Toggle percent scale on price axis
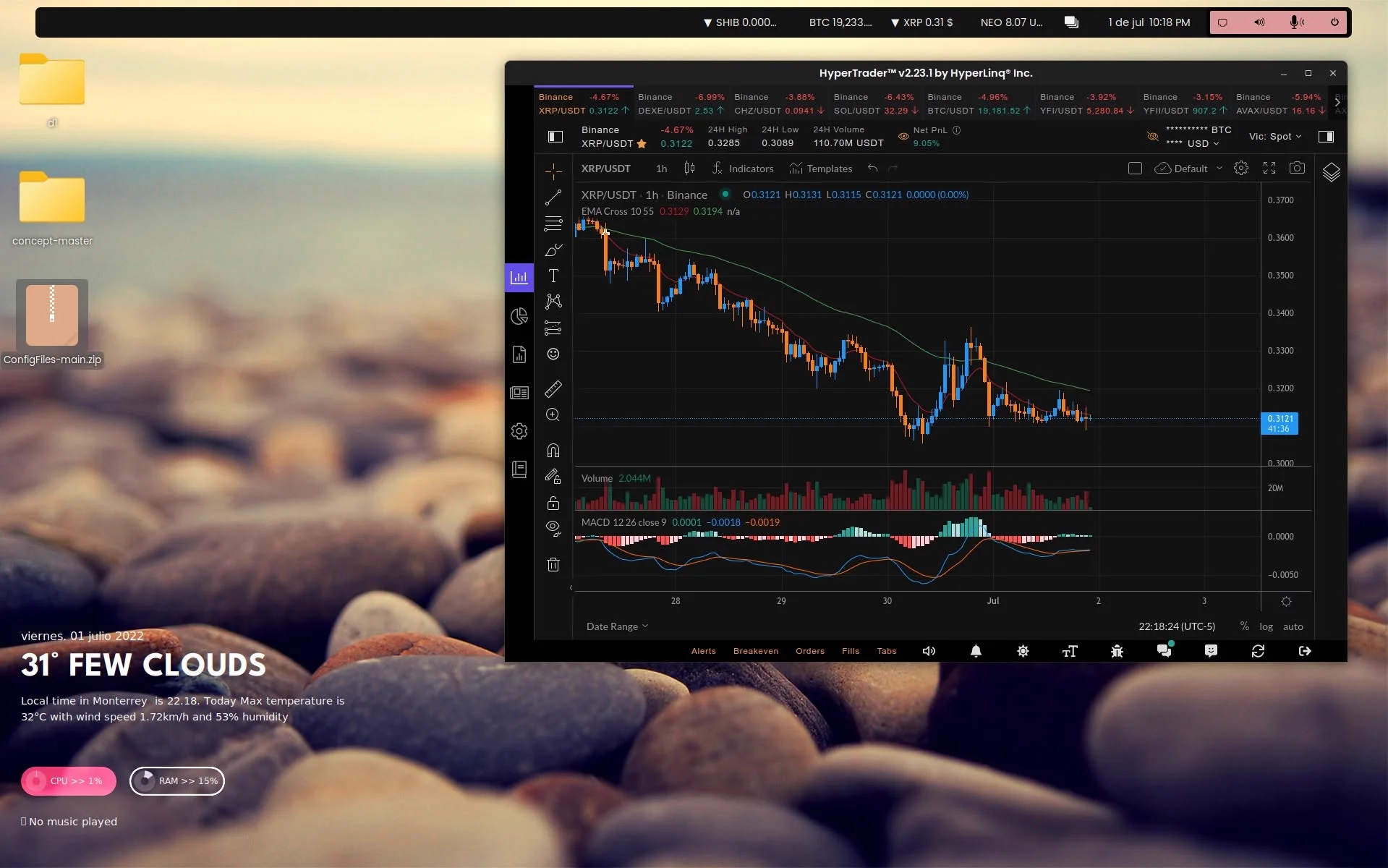 click(x=1245, y=626)
